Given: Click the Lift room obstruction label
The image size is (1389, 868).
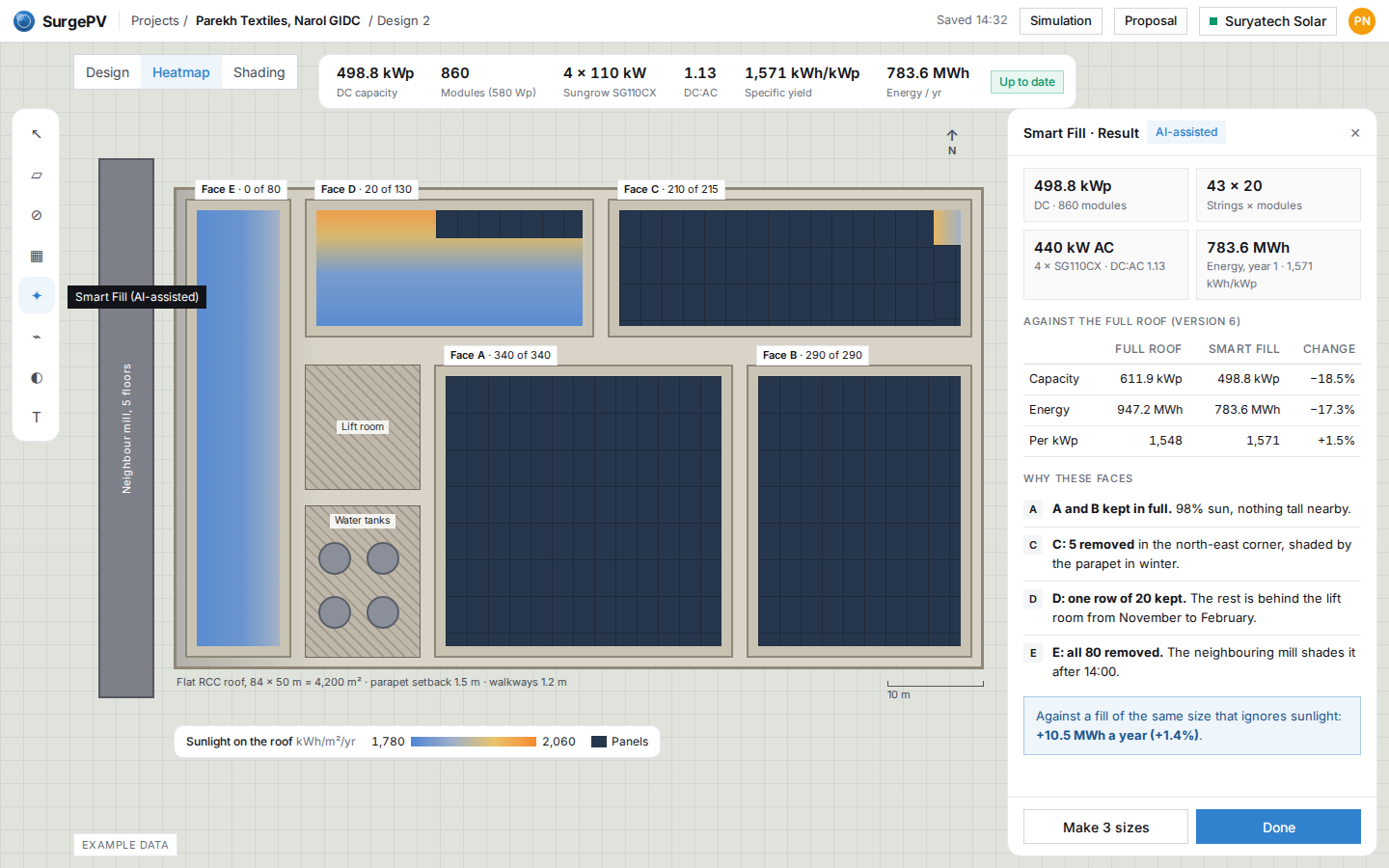Looking at the screenshot, I should coord(363,426).
